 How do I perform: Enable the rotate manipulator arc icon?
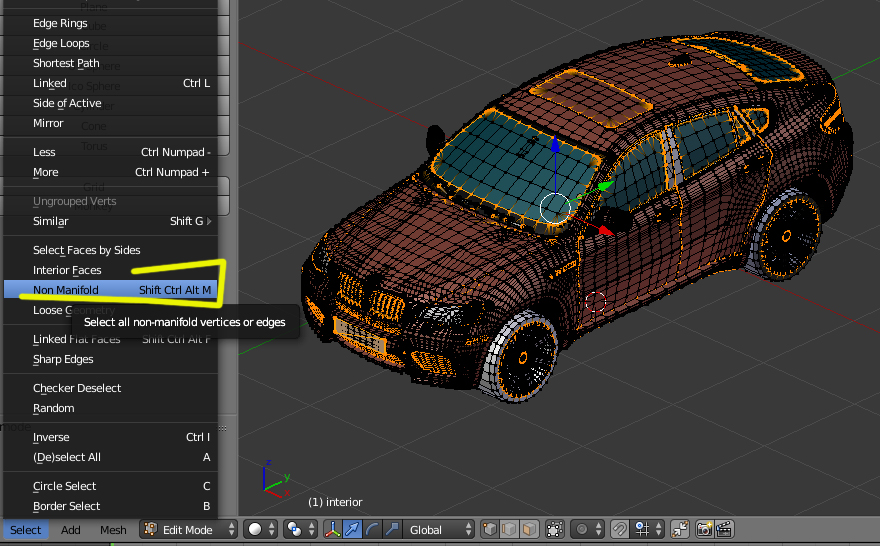pos(372,529)
